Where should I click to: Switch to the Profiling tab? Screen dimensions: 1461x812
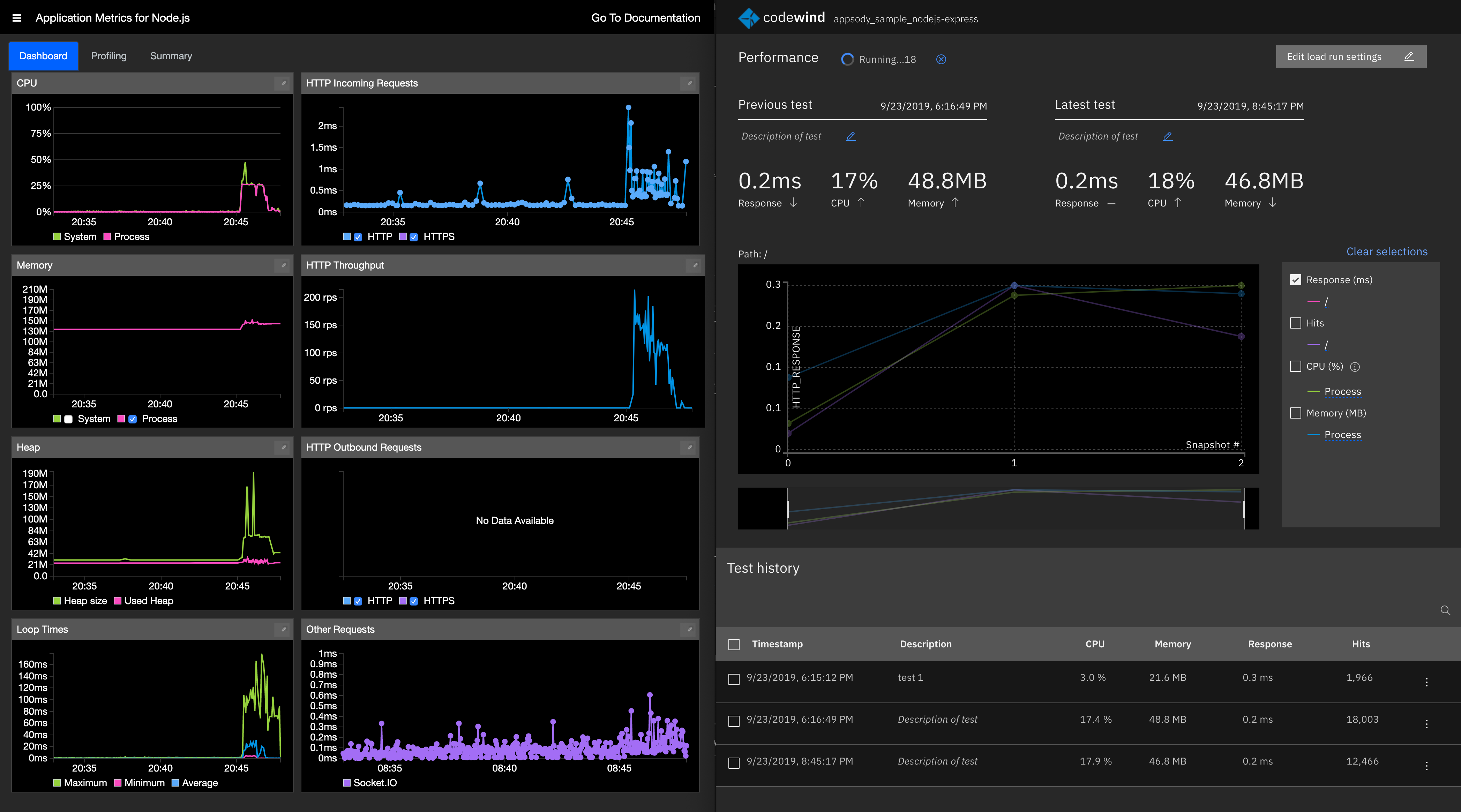point(109,55)
